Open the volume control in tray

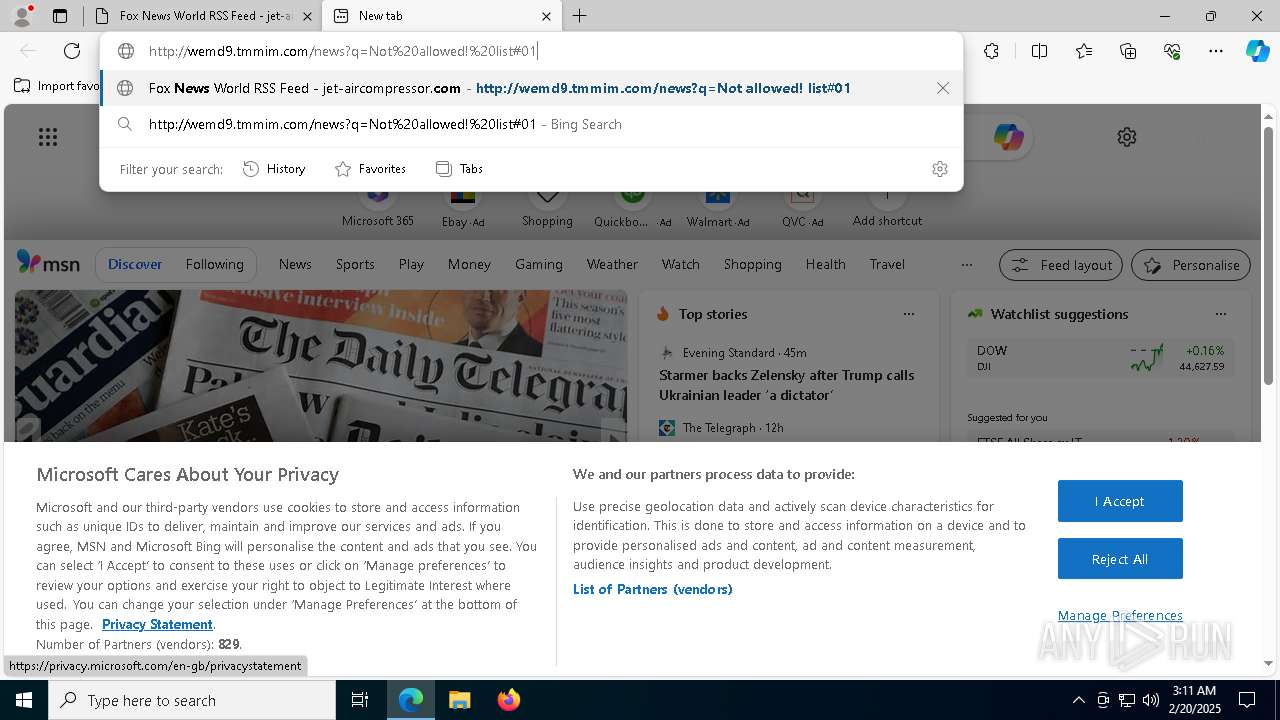coord(1151,700)
